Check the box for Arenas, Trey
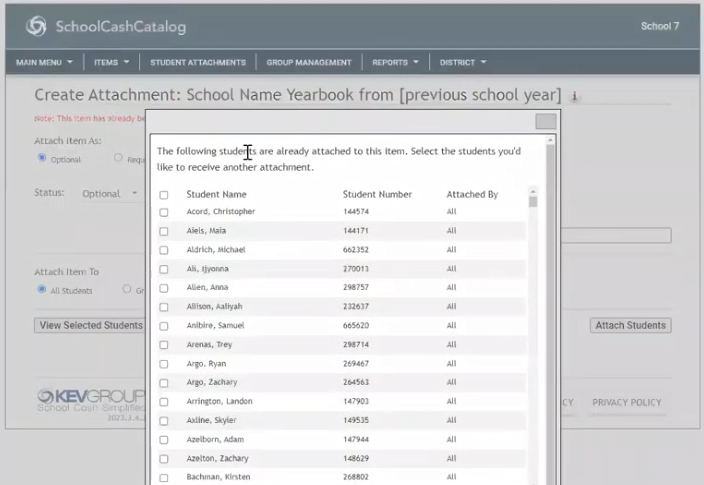Image resolution: width=704 pixels, height=485 pixels. coord(164,345)
